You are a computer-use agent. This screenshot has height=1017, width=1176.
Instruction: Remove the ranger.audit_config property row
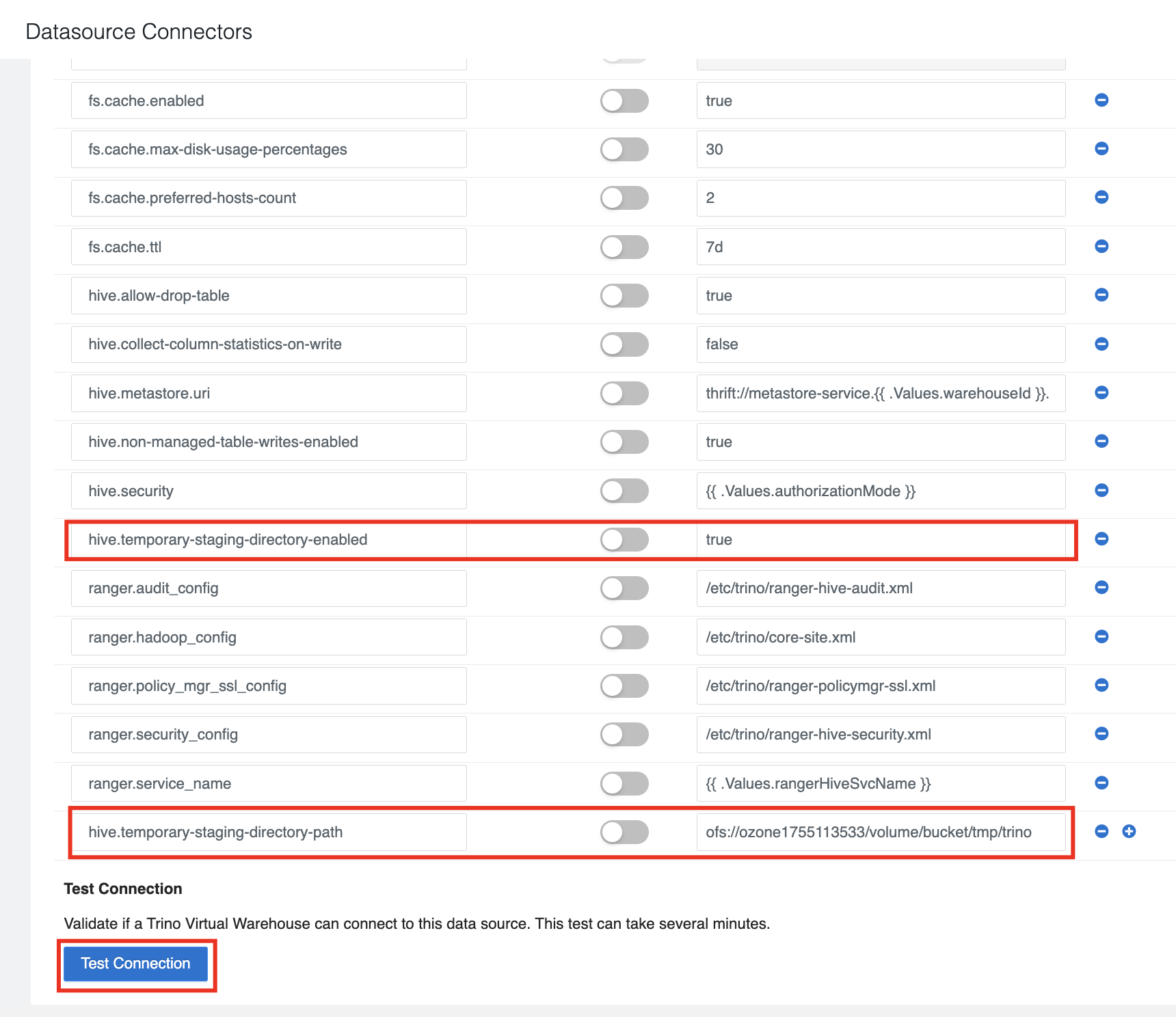pos(1101,588)
